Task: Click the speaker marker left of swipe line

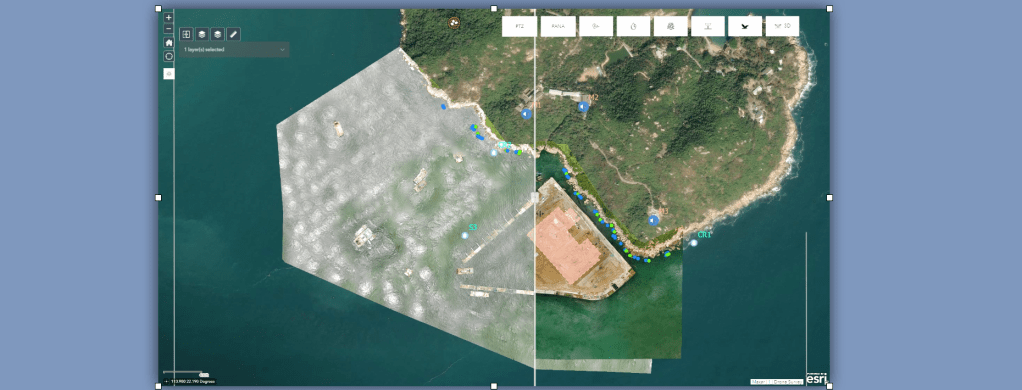Action: click(526, 114)
